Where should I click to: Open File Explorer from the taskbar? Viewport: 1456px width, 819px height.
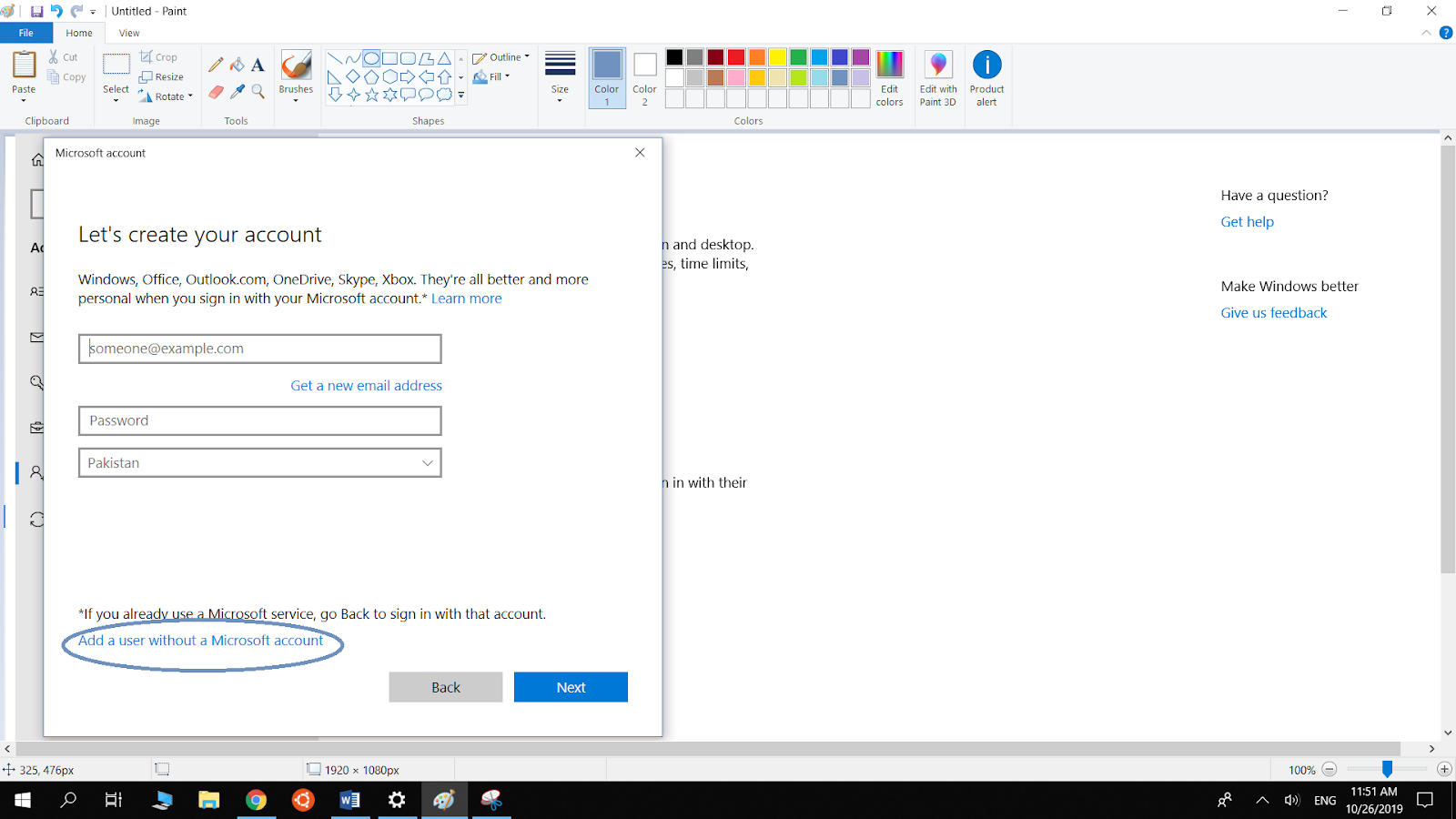pyautogui.click(x=209, y=800)
